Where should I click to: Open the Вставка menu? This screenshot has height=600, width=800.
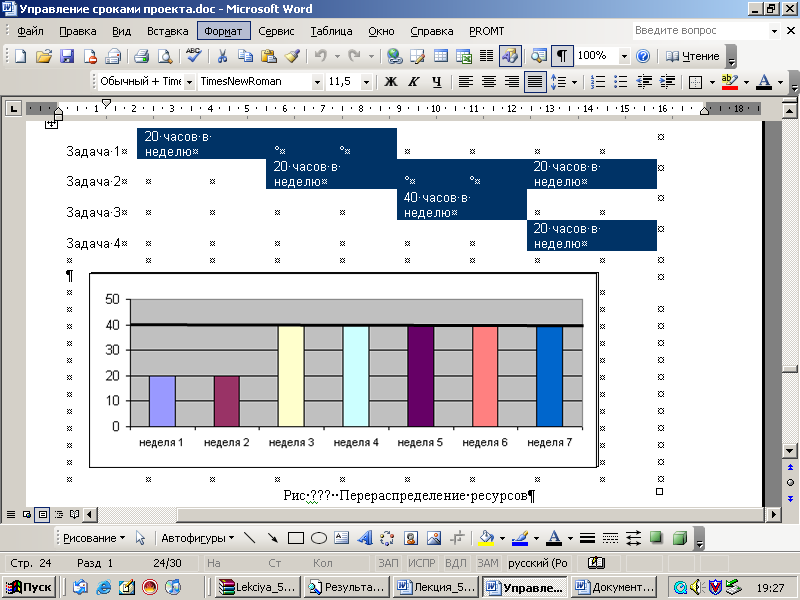[167, 31]
